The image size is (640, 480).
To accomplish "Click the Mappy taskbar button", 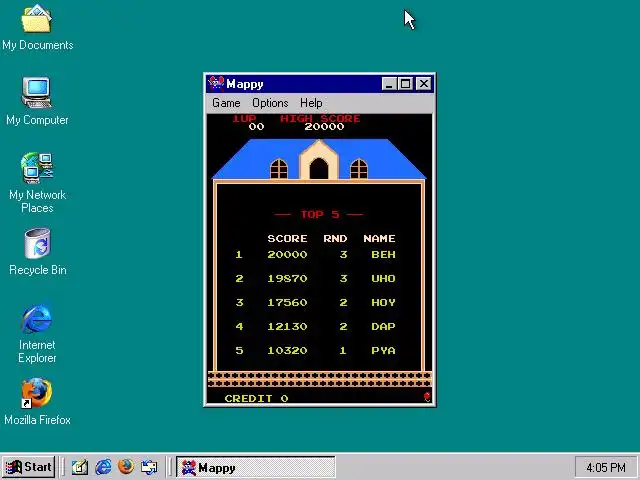I will (256, 467).
